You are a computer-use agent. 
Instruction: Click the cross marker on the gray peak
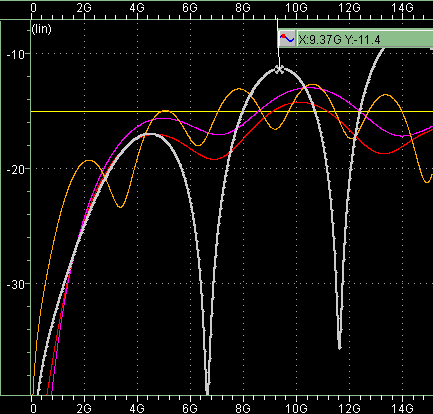279,70
